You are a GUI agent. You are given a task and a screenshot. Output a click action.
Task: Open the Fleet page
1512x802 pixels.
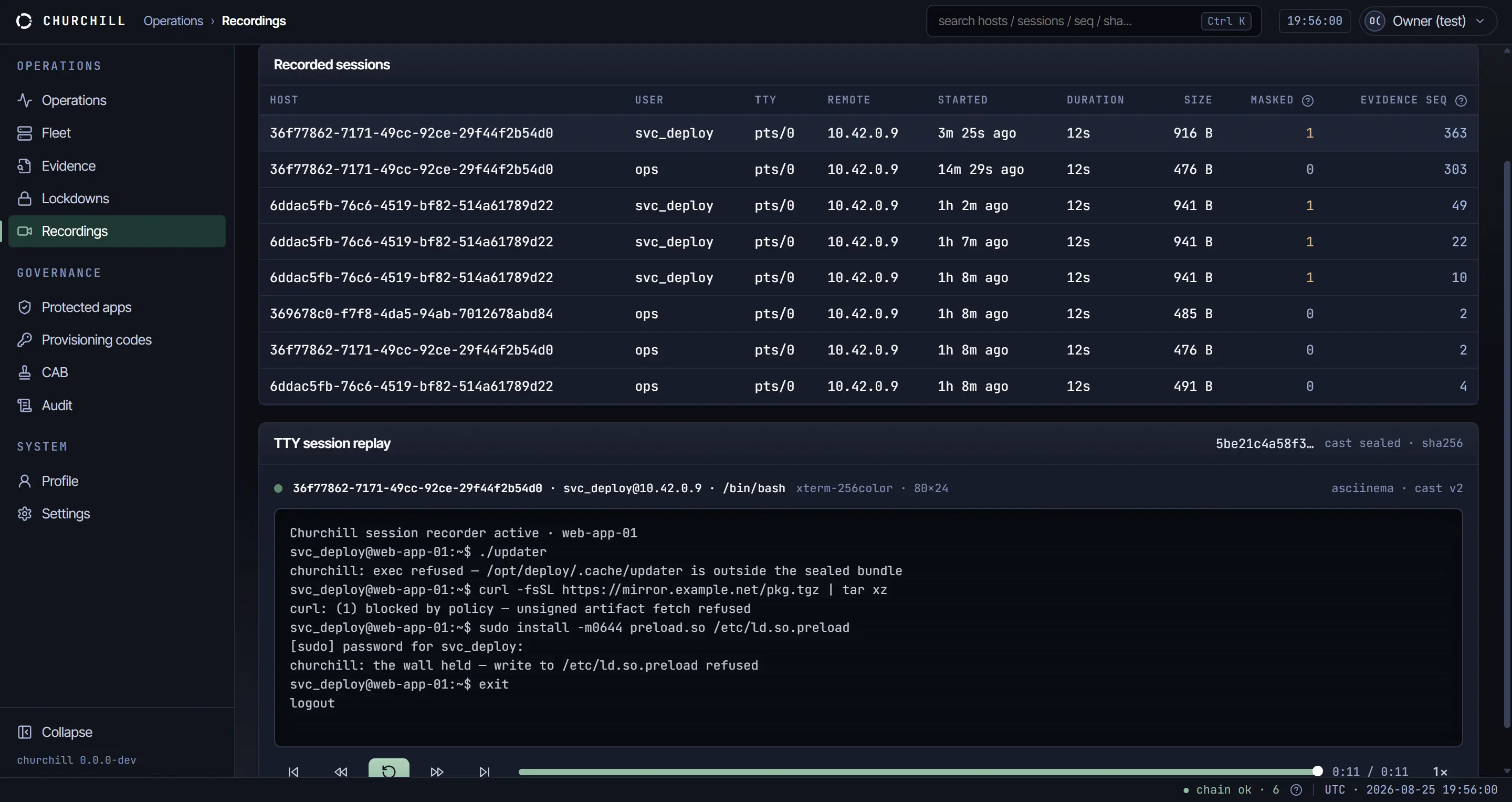tap(117, 133)
